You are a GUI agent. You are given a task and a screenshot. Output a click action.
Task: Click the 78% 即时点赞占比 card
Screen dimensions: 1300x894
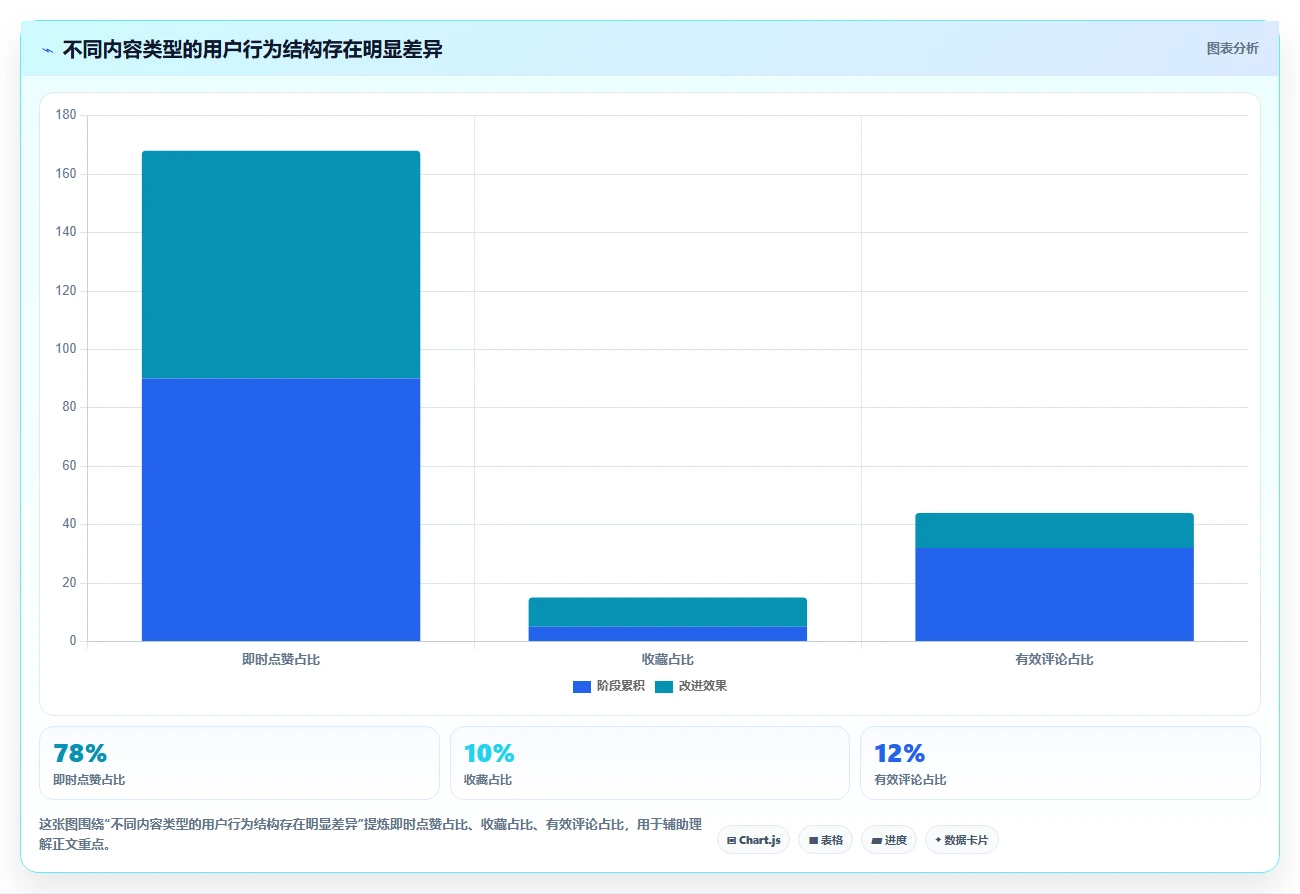click(x=239, y=763)
